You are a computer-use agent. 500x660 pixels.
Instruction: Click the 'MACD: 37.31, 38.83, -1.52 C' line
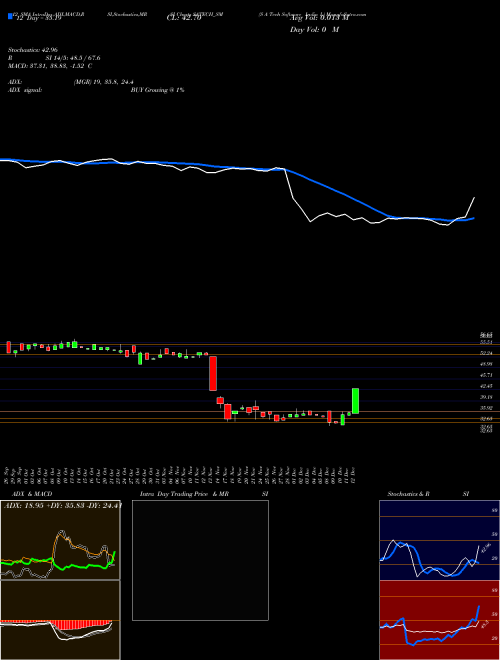coord(50,66)
